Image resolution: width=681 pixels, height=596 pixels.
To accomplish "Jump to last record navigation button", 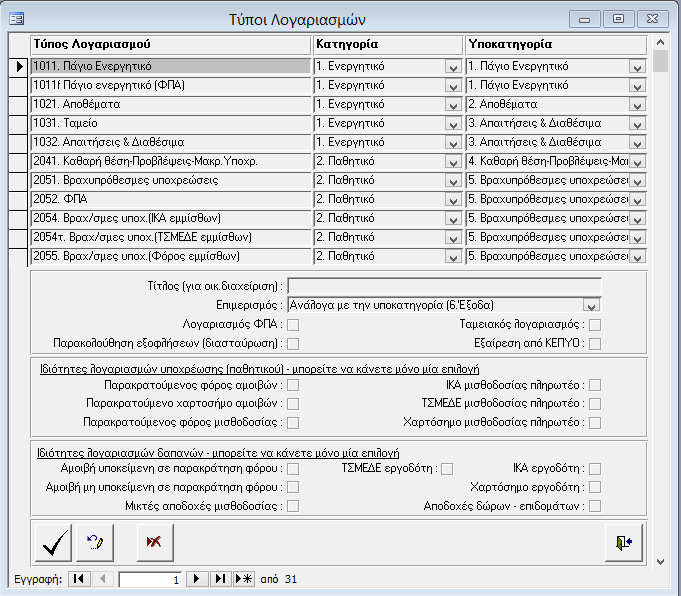I will [221, 579].
